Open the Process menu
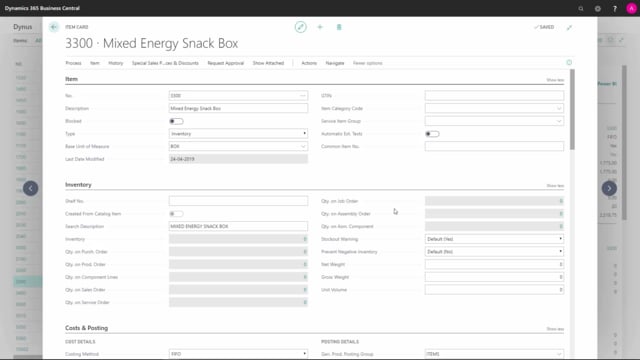This screenshot has height=360, width=640. (73, 63)
